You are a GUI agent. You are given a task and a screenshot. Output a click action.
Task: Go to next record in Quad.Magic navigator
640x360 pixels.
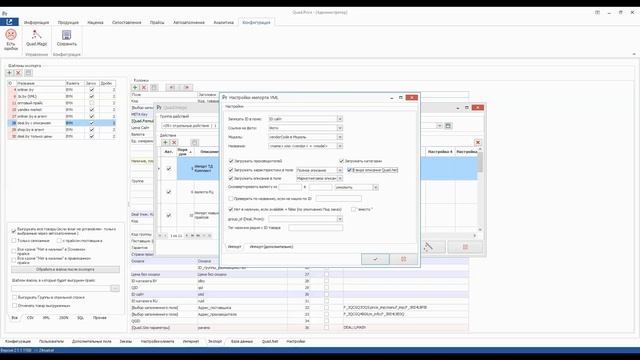(187, 236)
